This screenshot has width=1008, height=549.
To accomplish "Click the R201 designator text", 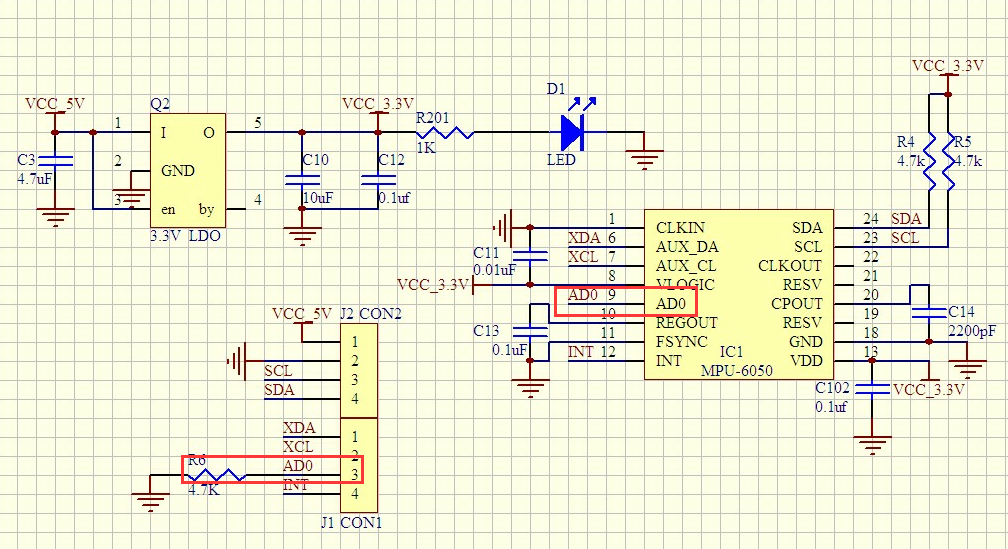I will click(432, 118).
